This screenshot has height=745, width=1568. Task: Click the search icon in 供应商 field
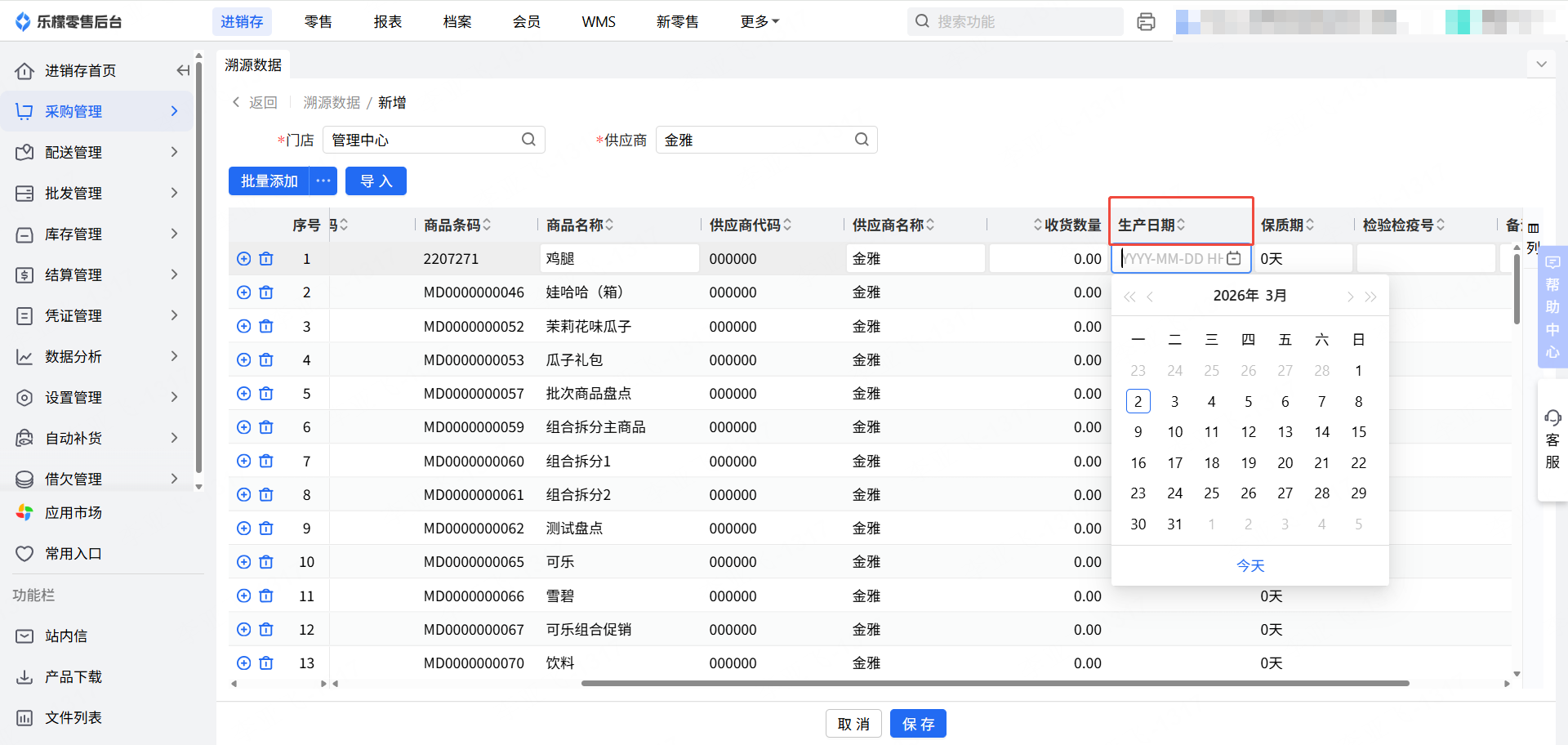[862, 140]
